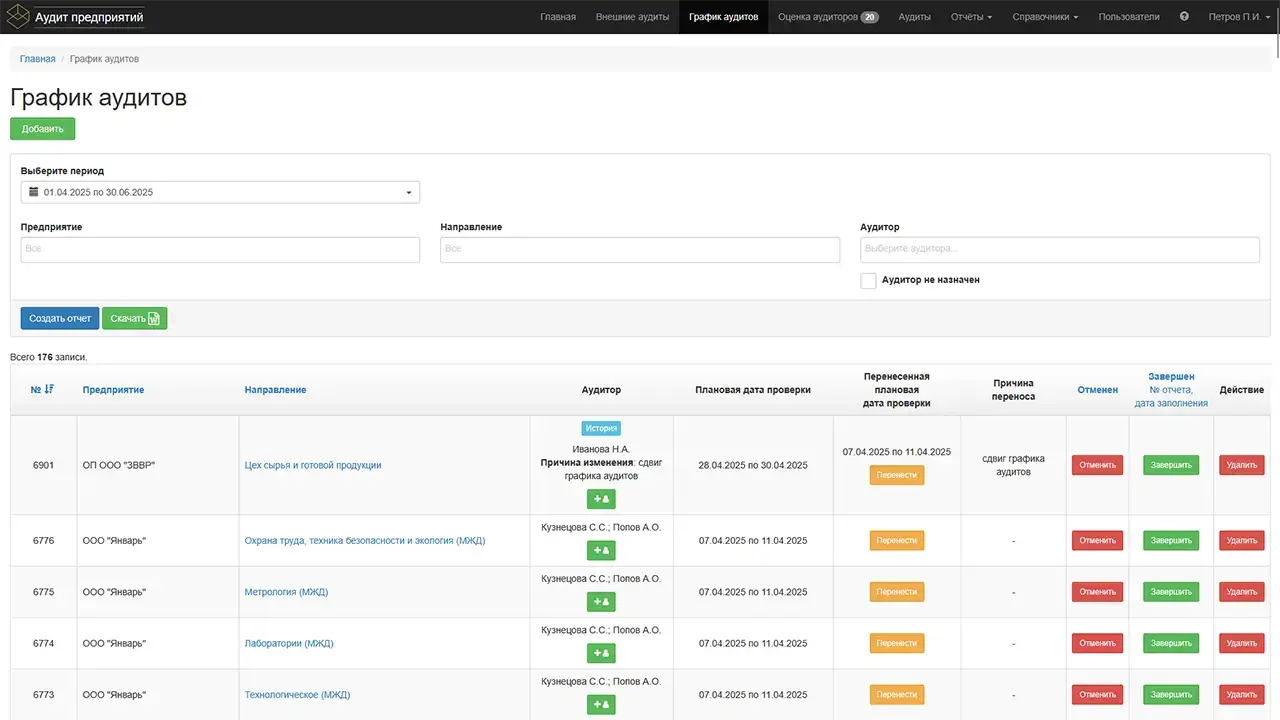This screenshot has width=1280, height=720.
Task: Expand the Отчёты menu
Action: (x=971, y=17)
